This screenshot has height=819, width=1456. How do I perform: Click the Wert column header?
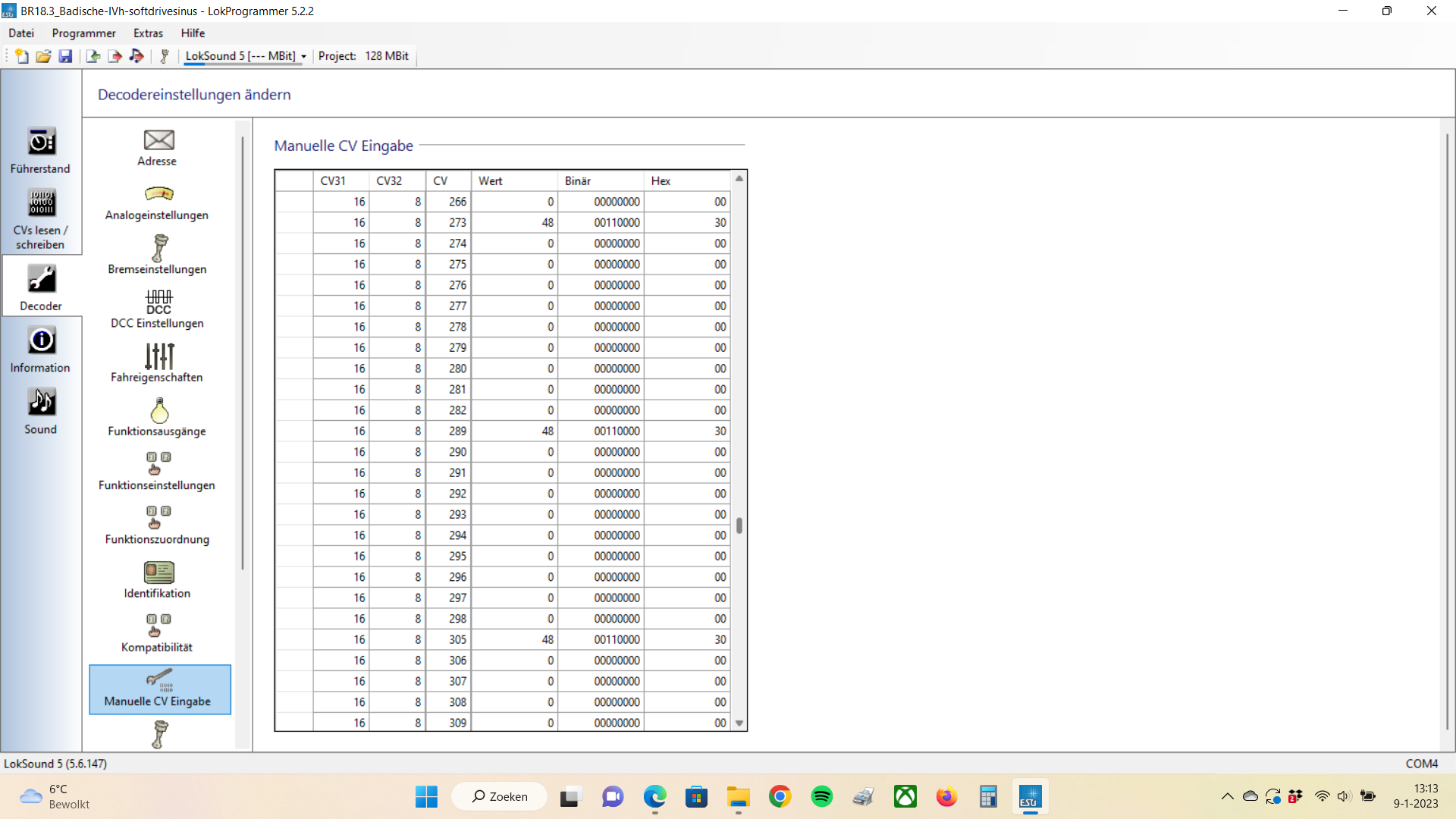514,180
